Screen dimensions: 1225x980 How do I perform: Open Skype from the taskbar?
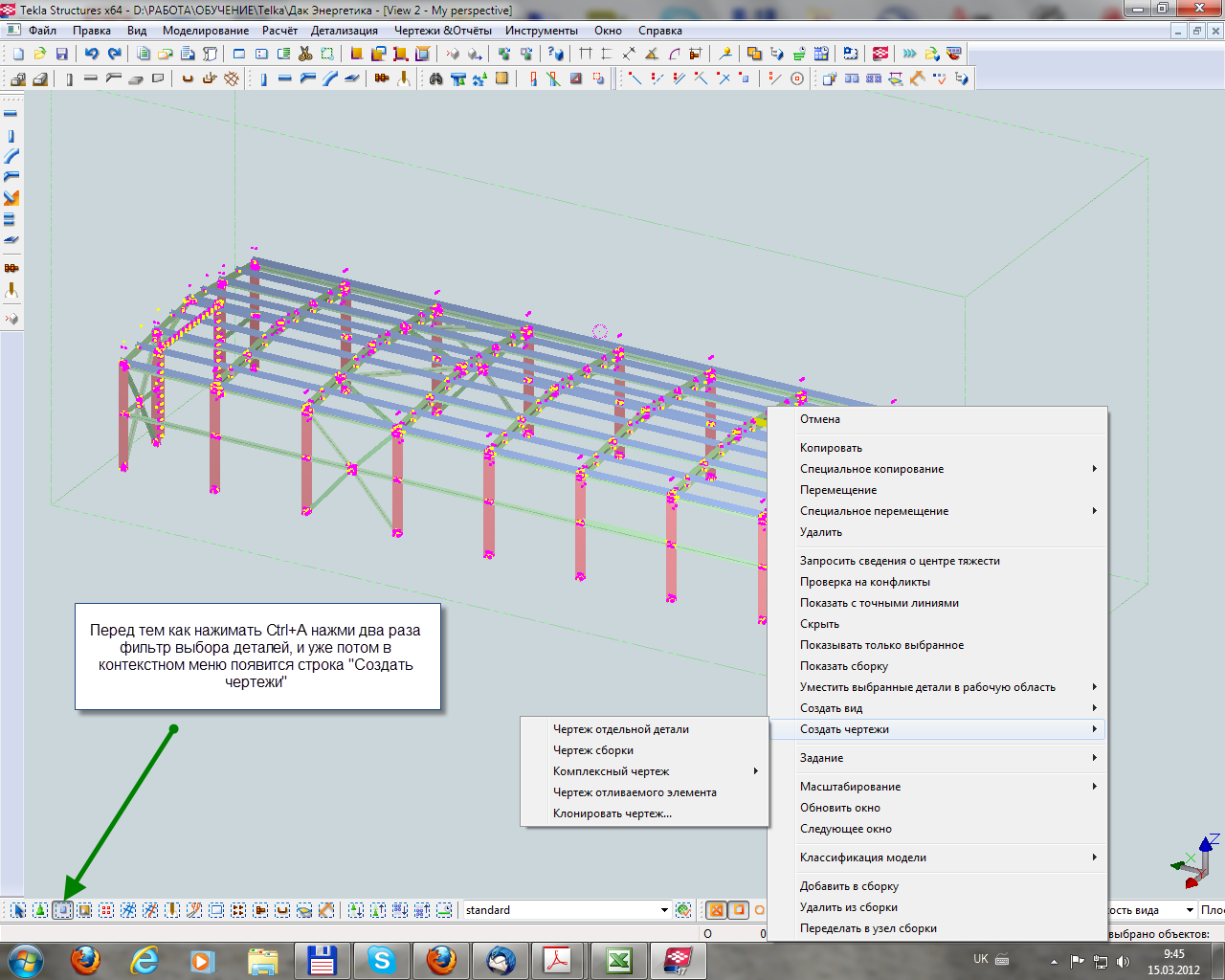tap(381, 960)
